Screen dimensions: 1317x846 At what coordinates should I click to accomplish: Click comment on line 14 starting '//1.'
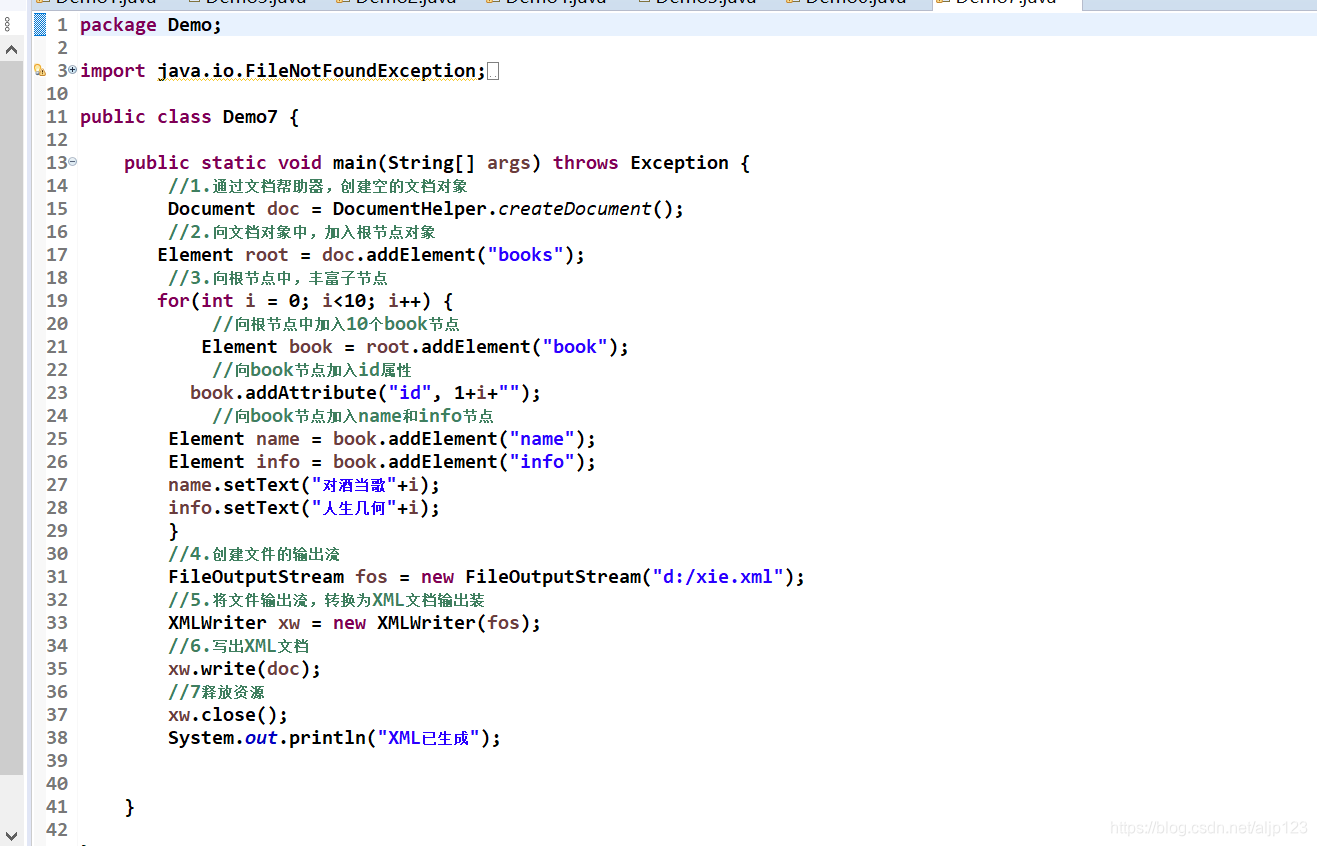(x=318, y=186)
